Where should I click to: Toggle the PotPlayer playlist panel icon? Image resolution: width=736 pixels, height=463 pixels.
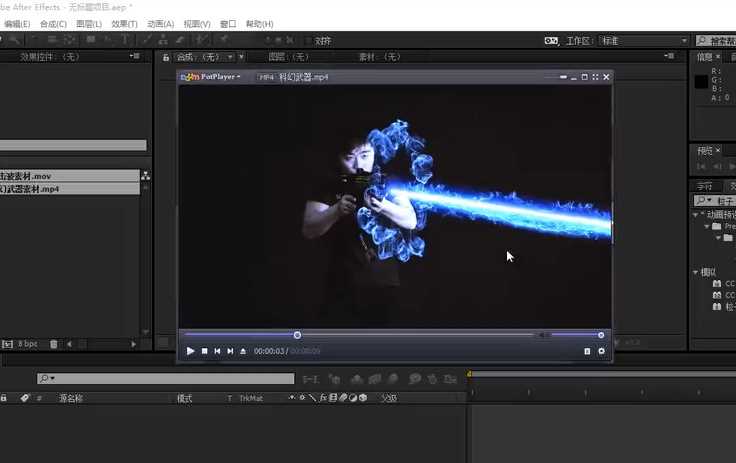(x=587, y=351)
